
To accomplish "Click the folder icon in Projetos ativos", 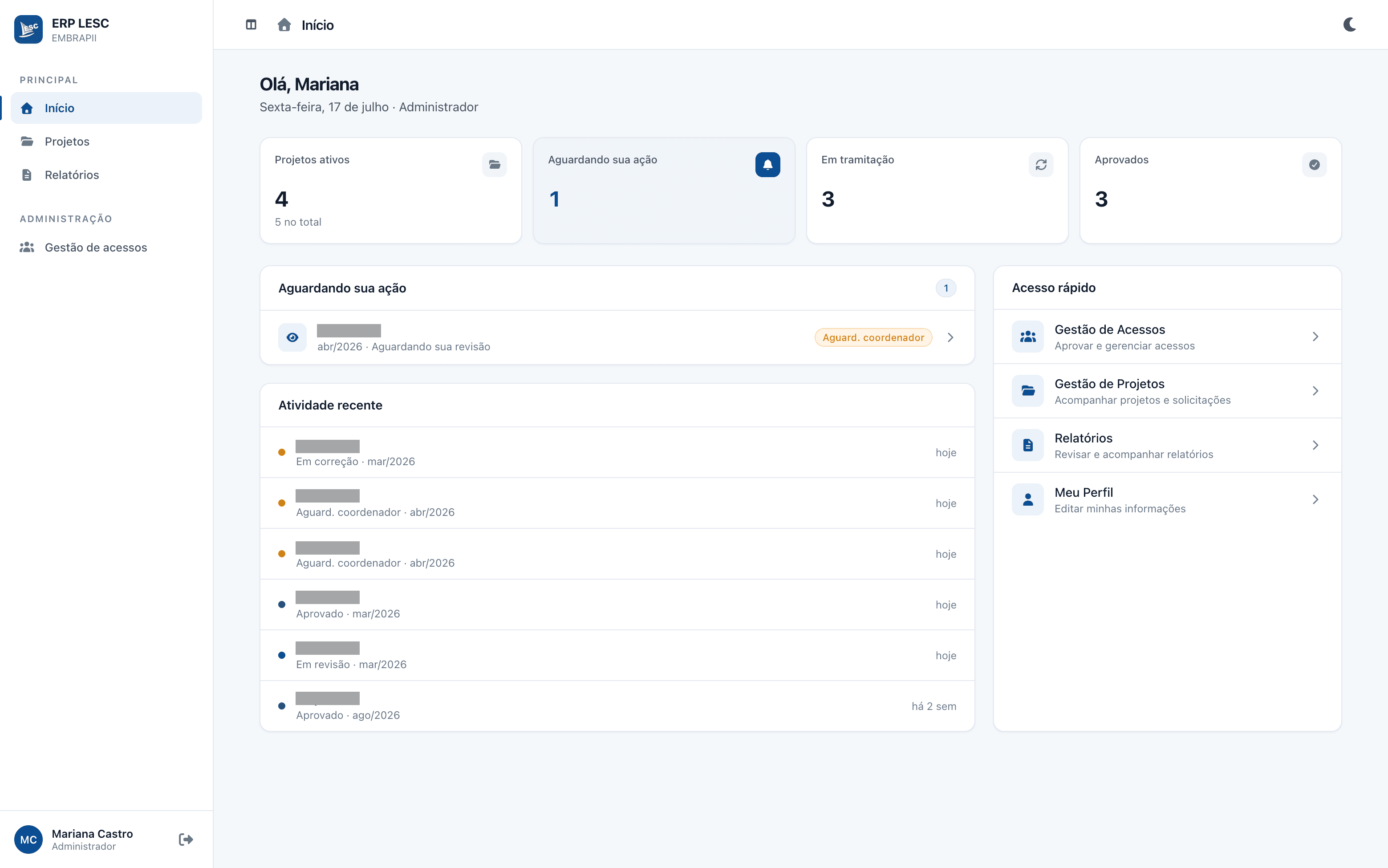I will [494, 165].
